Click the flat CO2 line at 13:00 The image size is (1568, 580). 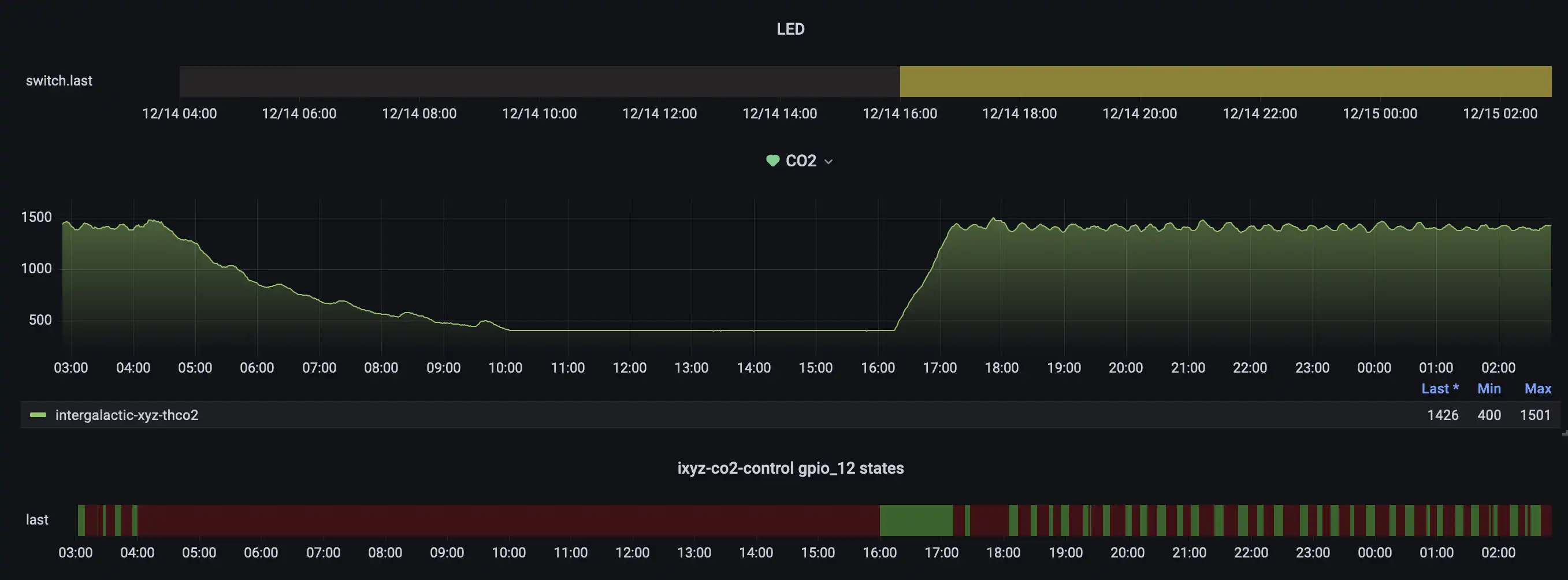click(692, 330)
